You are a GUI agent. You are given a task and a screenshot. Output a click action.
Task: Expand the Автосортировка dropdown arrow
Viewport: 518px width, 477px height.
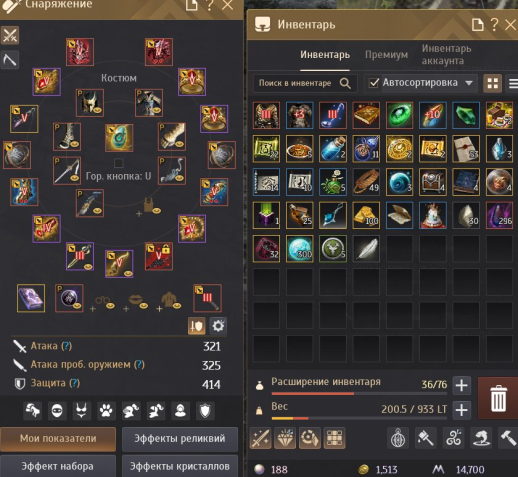[x=469, y=83]
